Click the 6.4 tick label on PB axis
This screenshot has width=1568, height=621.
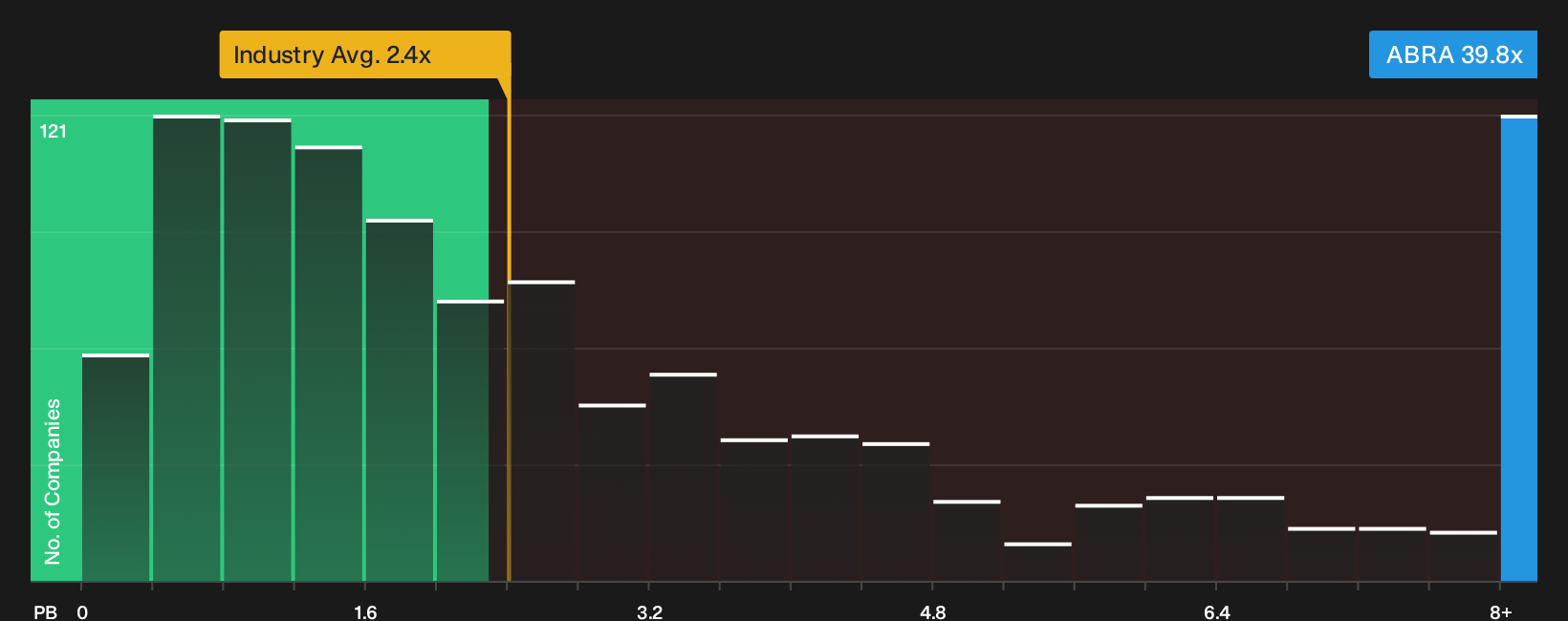pos(1216,612)
